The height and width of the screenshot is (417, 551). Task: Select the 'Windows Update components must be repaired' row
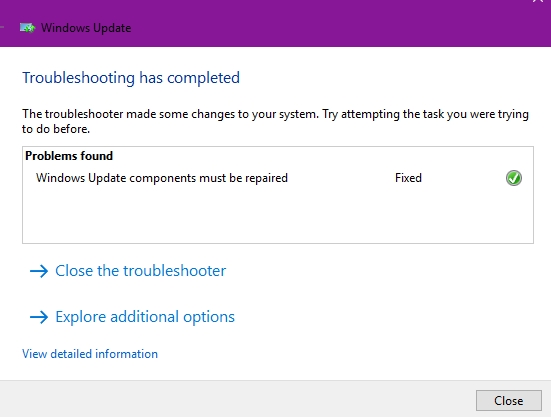[x=278, y=178]
